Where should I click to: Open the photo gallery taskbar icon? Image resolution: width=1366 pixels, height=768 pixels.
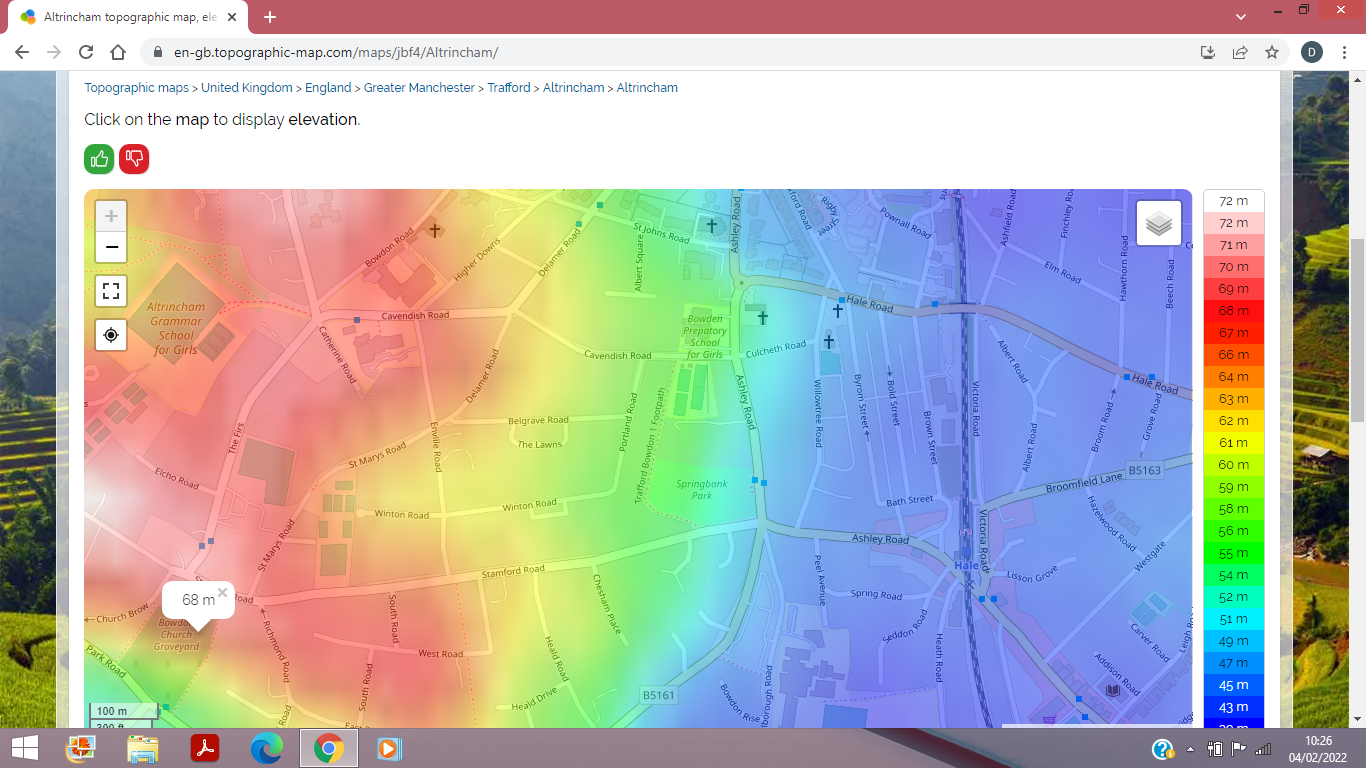click(x=80, y=748)
